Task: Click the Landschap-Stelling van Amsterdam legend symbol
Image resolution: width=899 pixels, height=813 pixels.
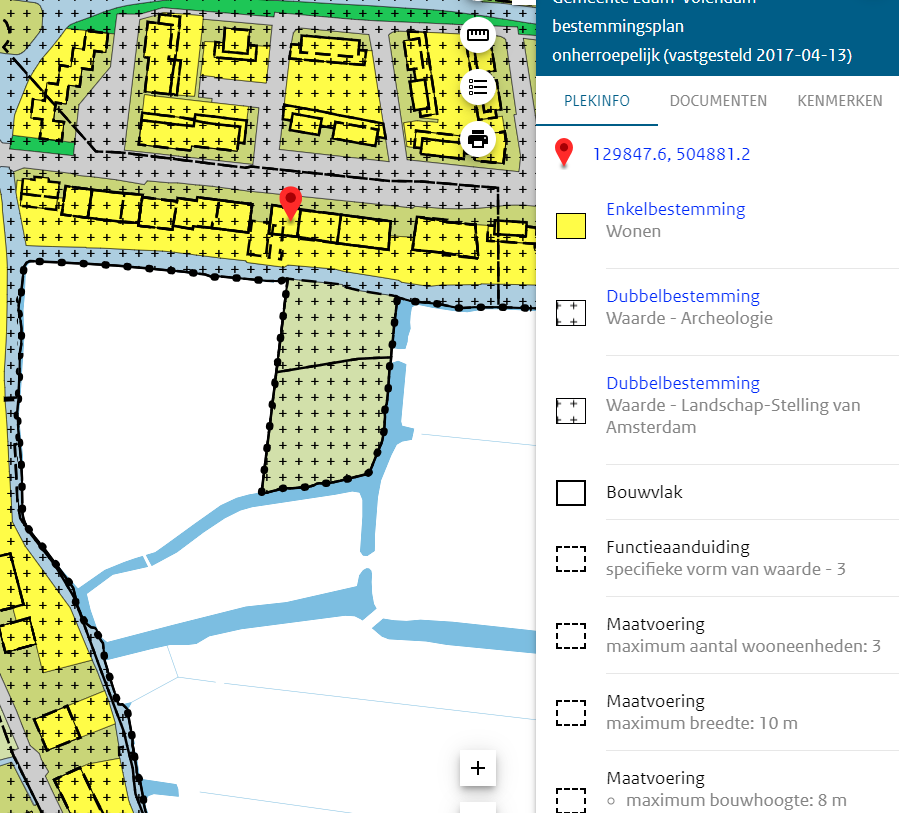Action: (x=570, y=411)
